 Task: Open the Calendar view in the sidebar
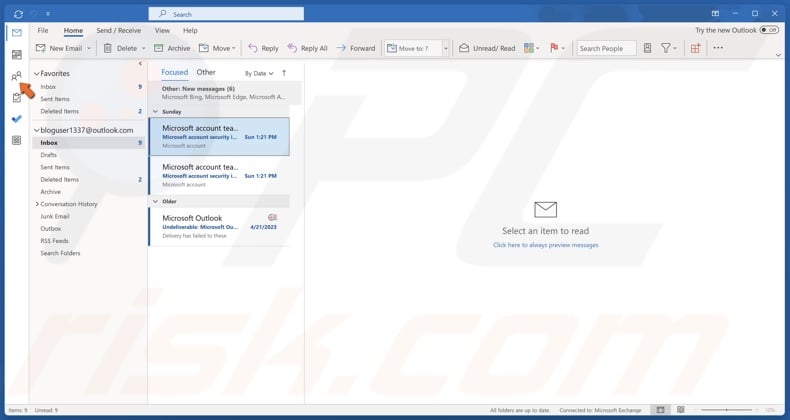(17, 54)
